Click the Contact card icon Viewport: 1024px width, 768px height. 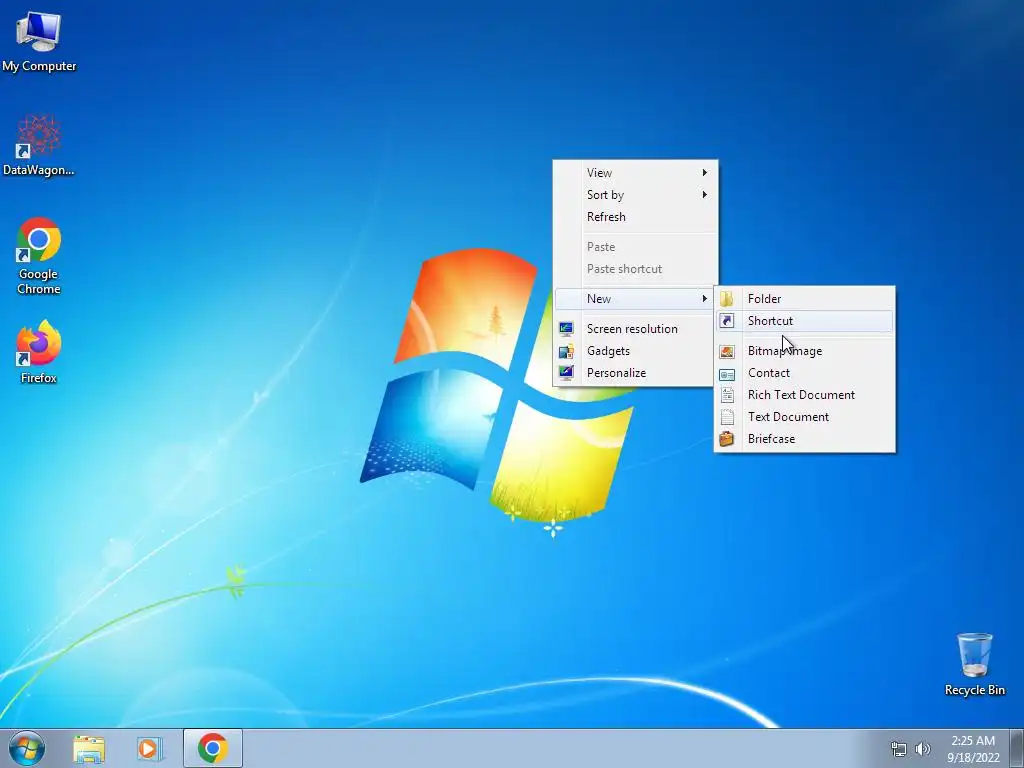coord(727,374)
